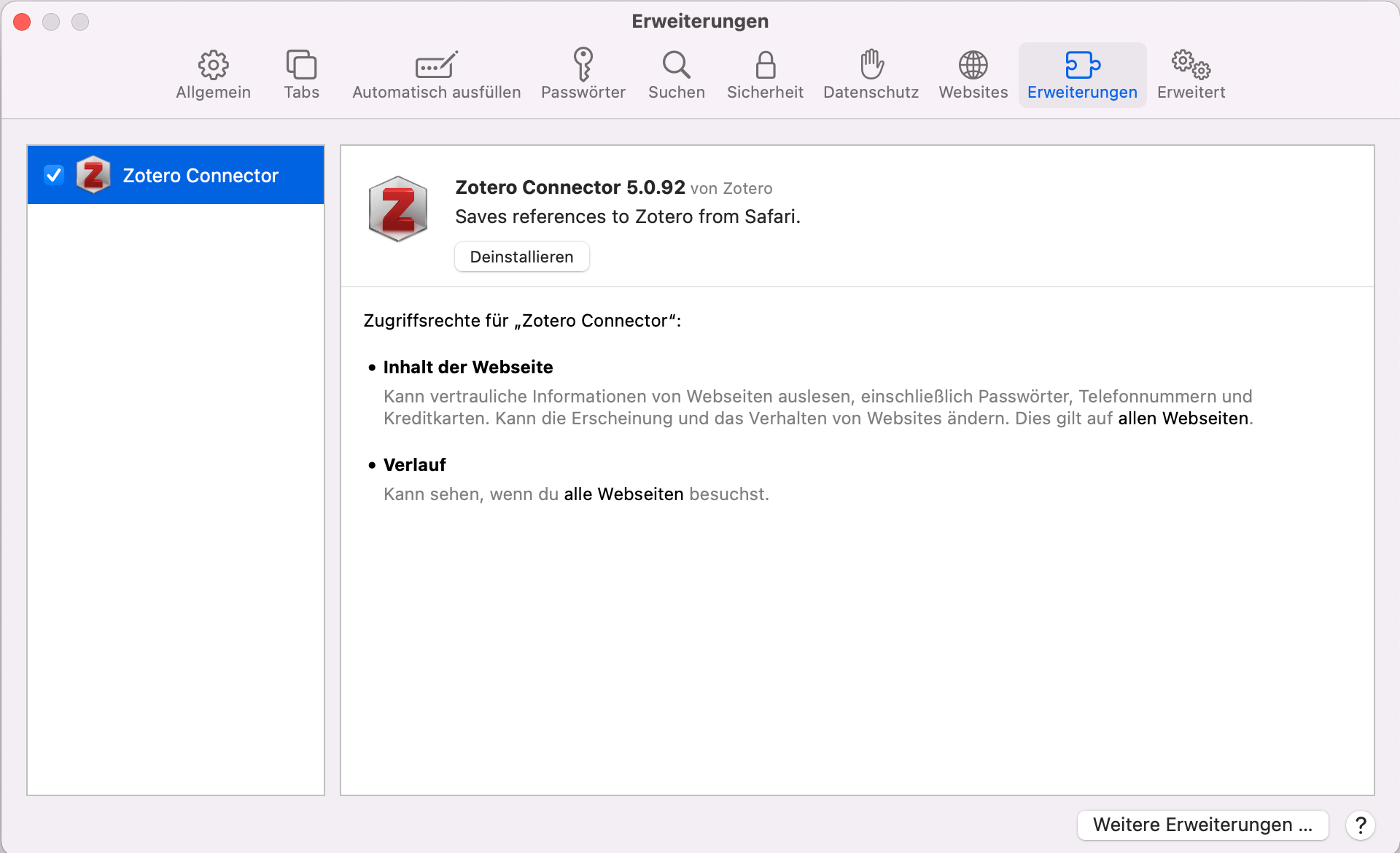This screenshot has height=853, width=1400.
Task: Open the Suchen magnifier icon
Action: (x=676, y=65)
